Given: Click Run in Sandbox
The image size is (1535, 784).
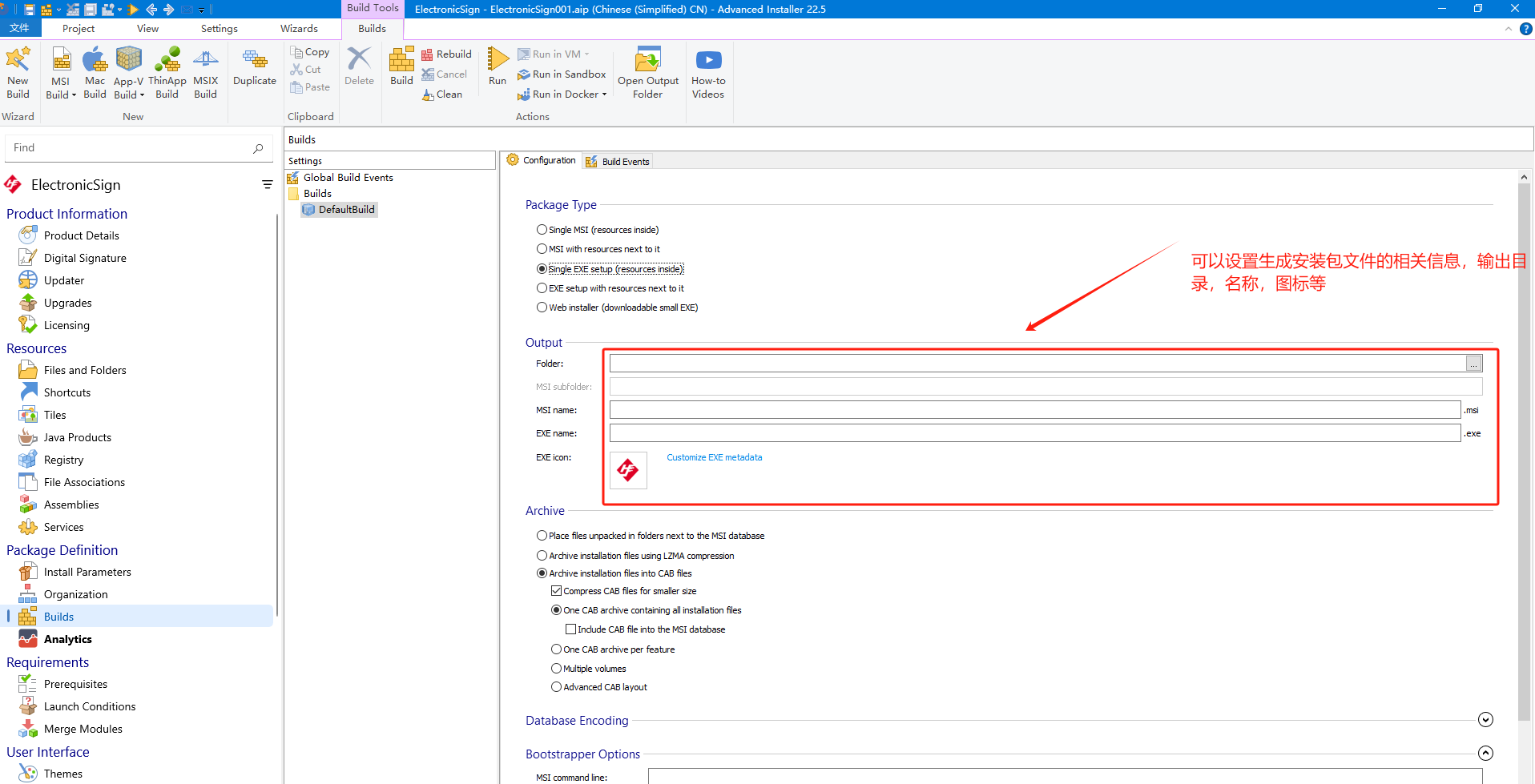Looking at the screenshot, I should [562, 74].
